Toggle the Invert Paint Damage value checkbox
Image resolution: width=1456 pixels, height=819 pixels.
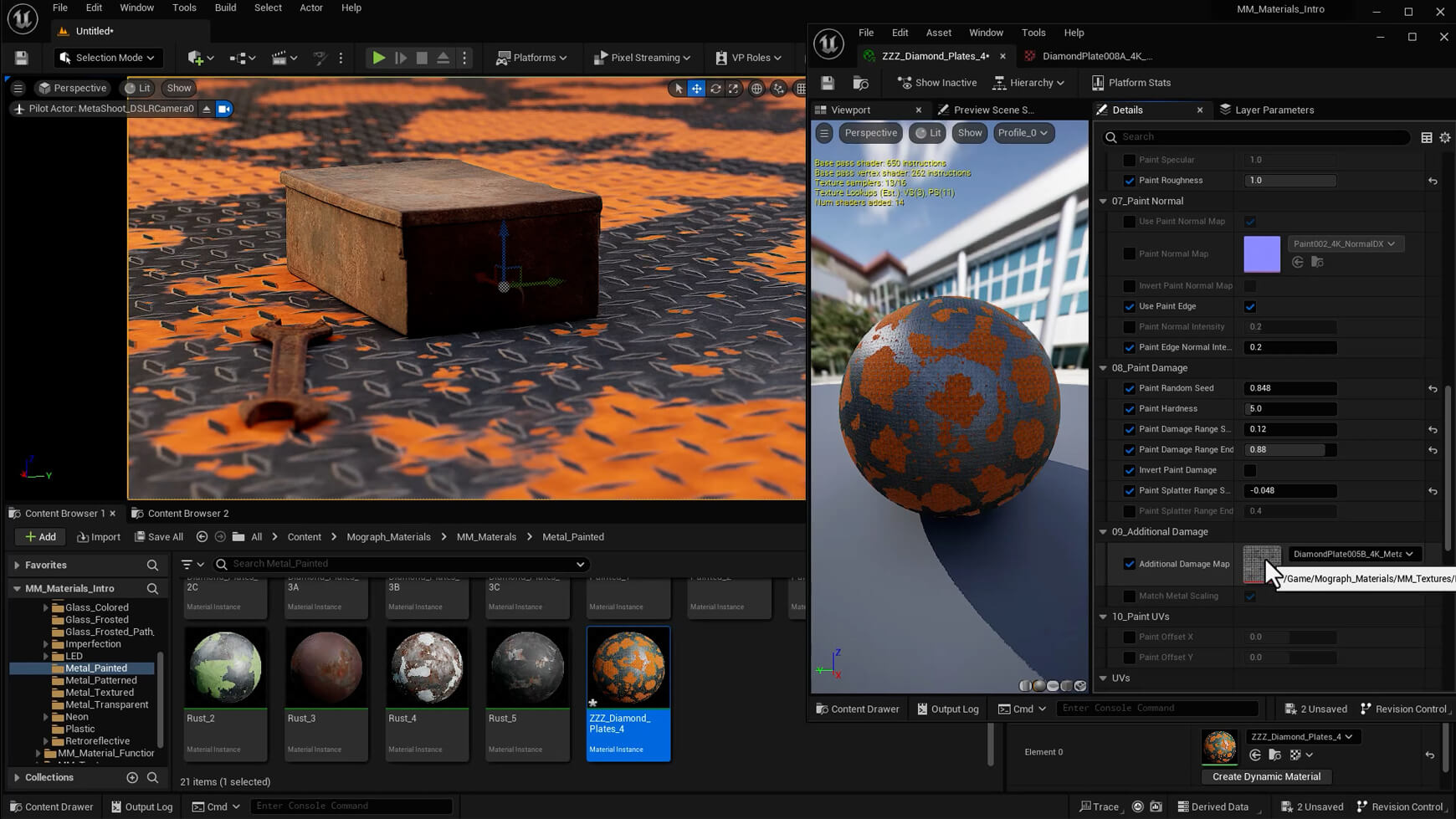1250,470
